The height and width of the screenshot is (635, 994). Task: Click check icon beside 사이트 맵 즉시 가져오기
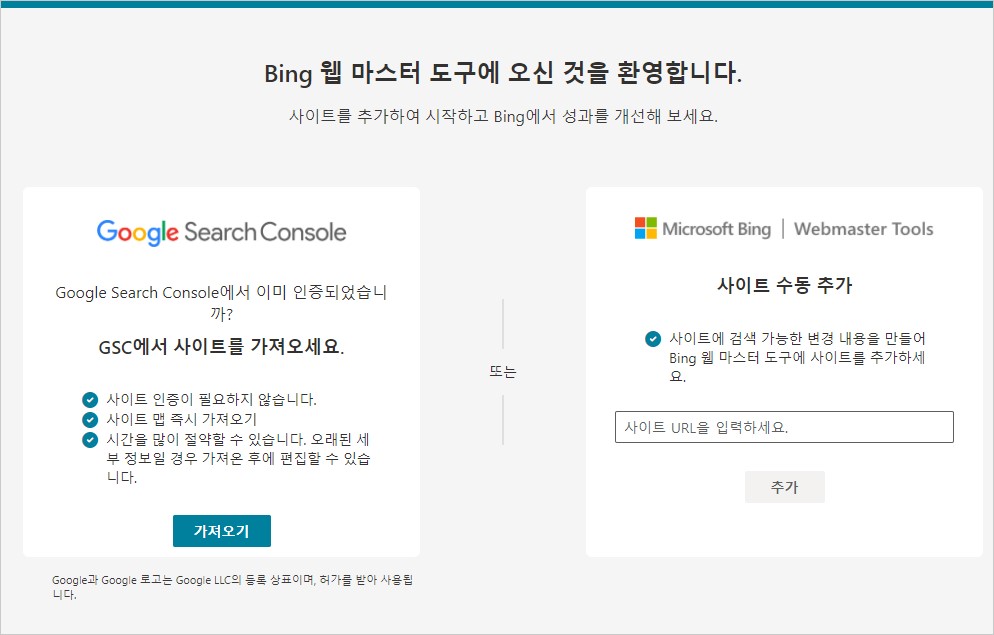[x=90, y=420]
